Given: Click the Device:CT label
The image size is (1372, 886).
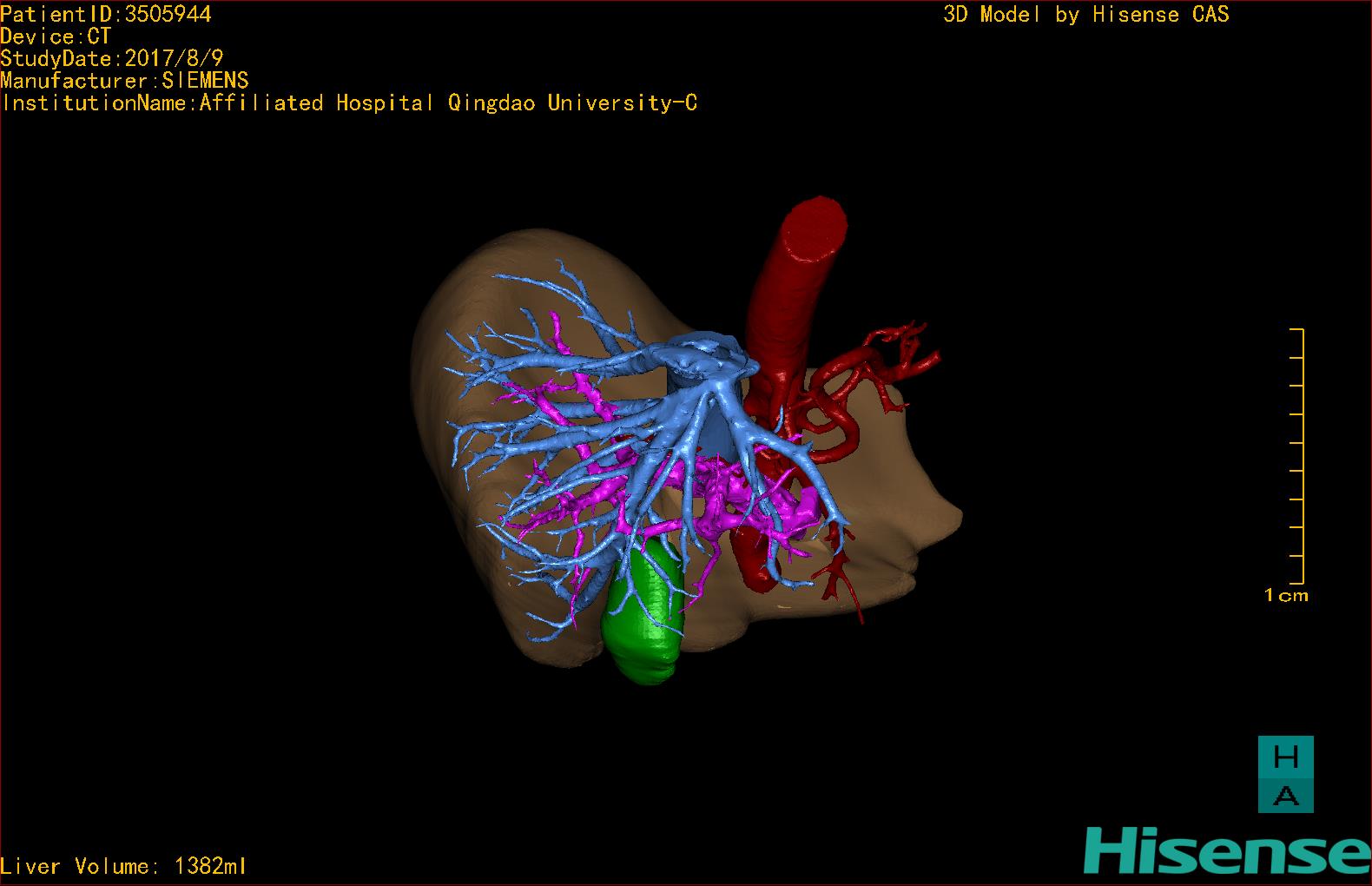Looking at the screenshot, I should tap(56, 36).
